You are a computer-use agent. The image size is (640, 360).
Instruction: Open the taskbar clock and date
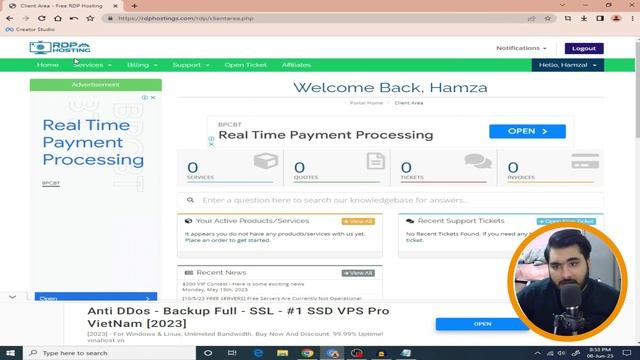pos(600,353)
